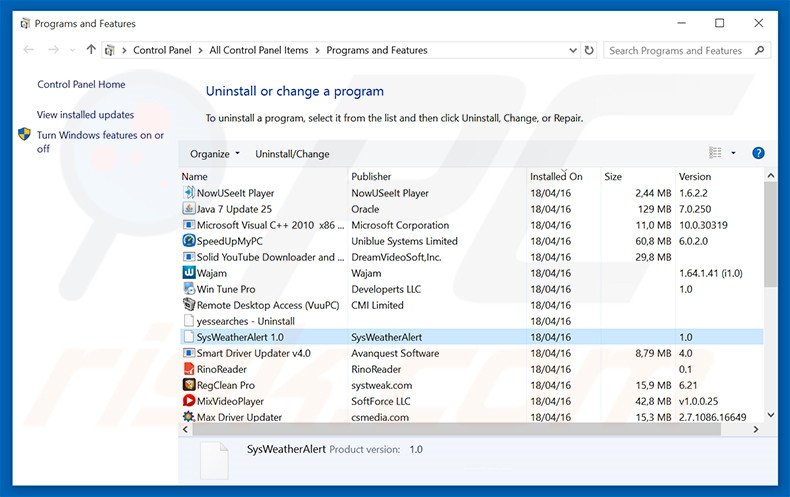Click the 2.7.1086.16649 version value
The width and height of the screenshot is (790, 497).
(712, 417)
